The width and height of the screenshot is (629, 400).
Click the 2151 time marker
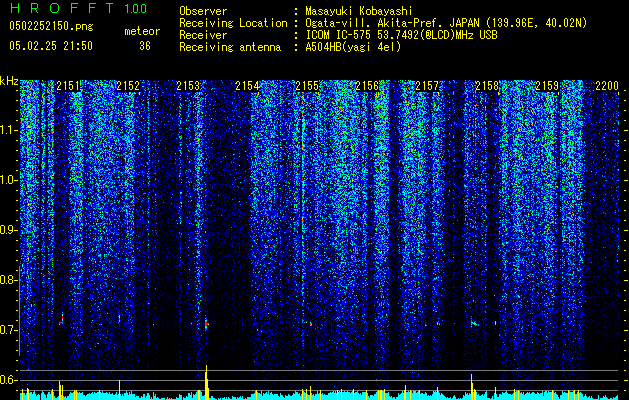68,86
